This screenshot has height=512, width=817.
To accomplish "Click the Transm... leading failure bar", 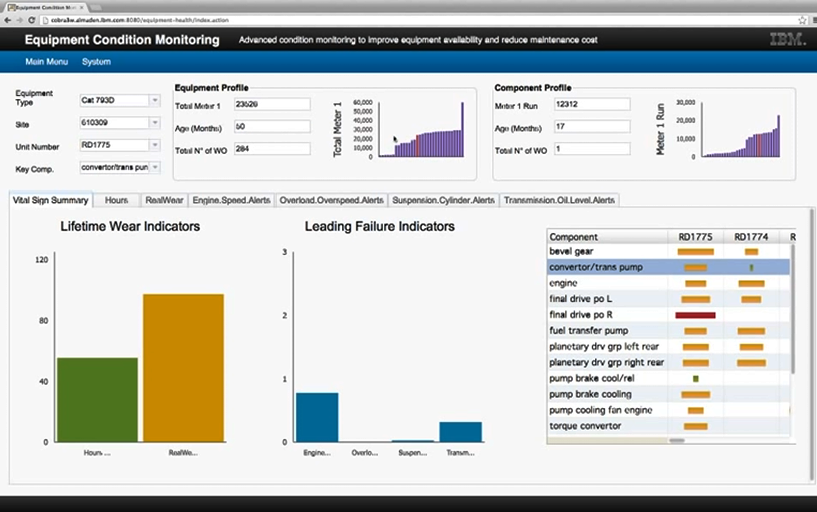I will [x=461, y=432].
